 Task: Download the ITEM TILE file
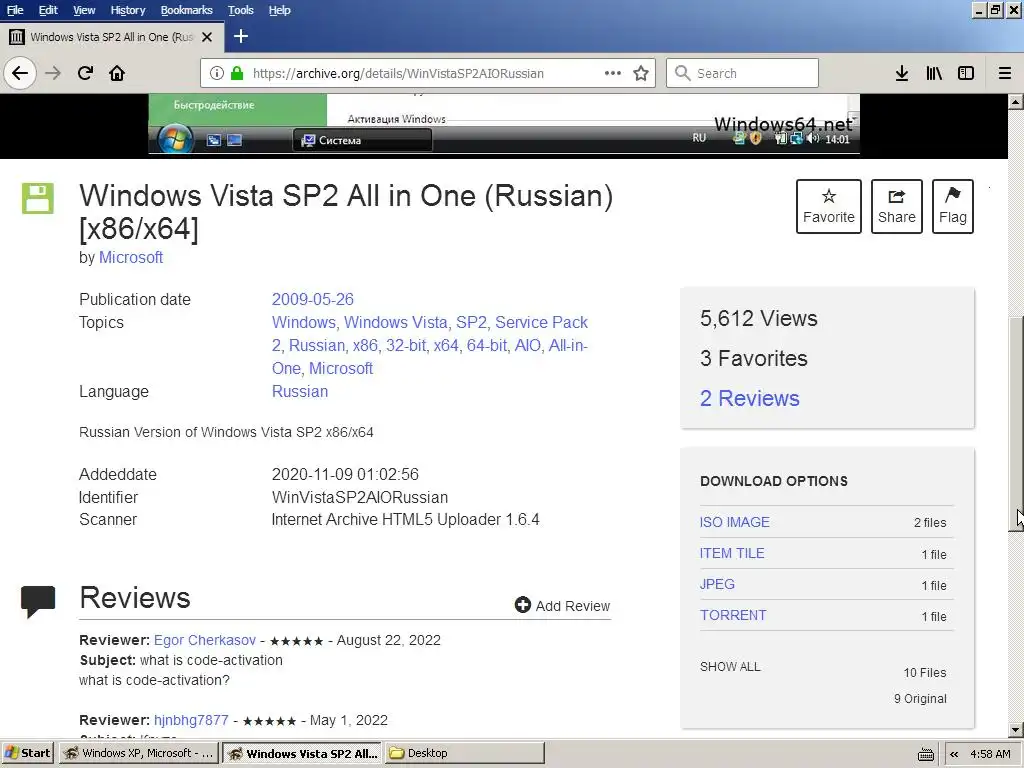pos(732,553)
